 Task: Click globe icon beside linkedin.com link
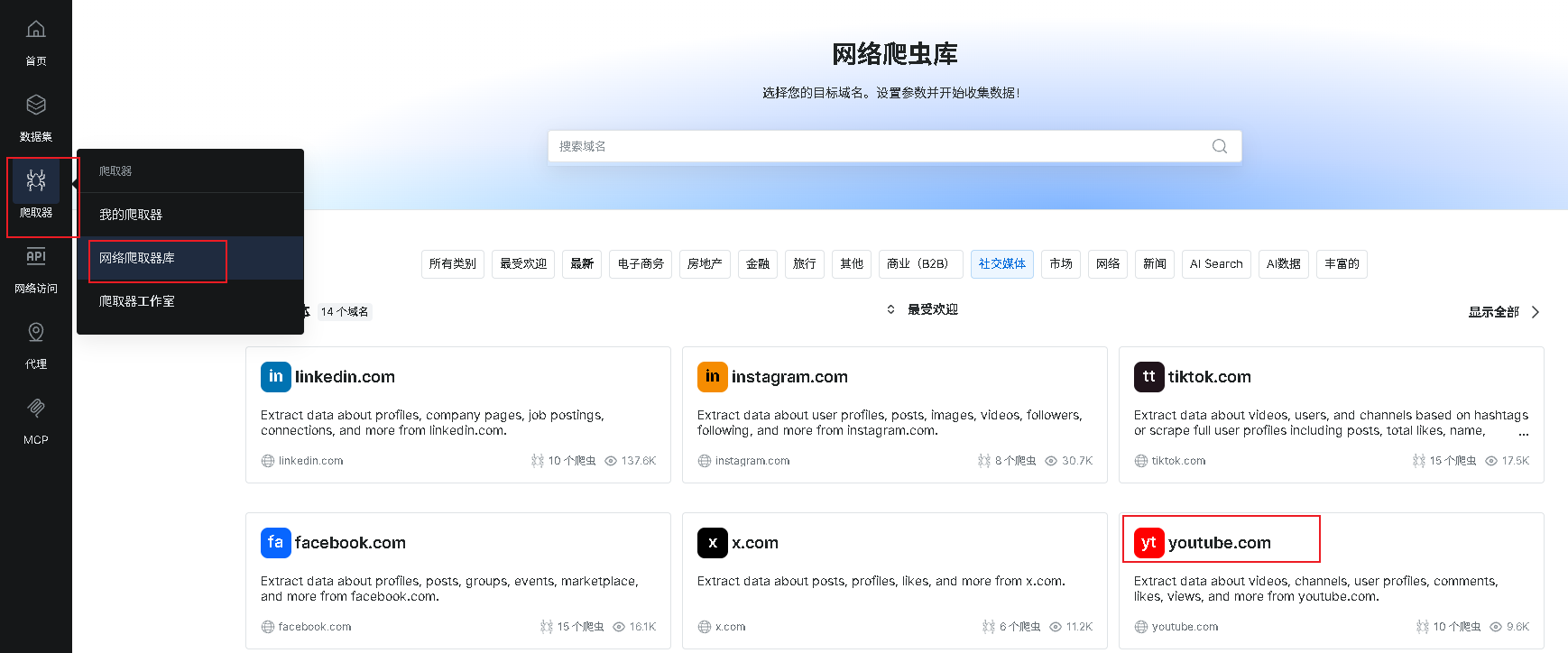pos(268,461)
